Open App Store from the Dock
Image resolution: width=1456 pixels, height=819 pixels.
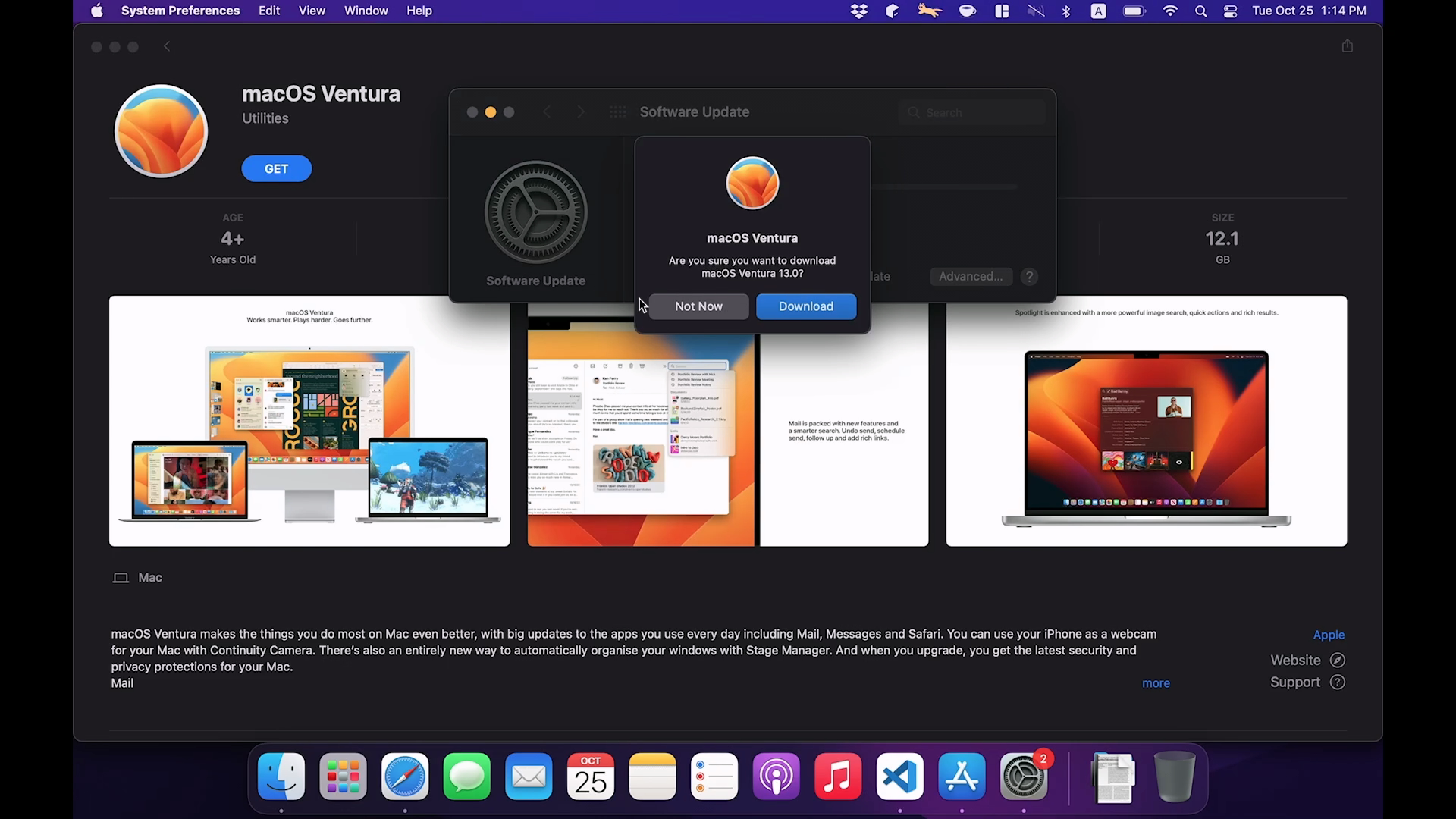[x=962, y=777]
